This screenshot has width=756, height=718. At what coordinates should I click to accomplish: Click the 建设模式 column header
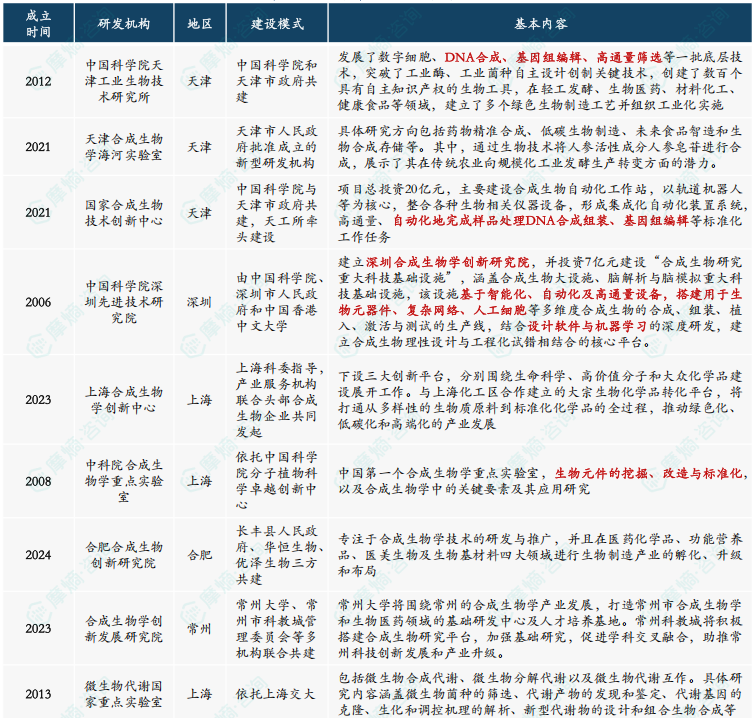click(x=277, y=24)
